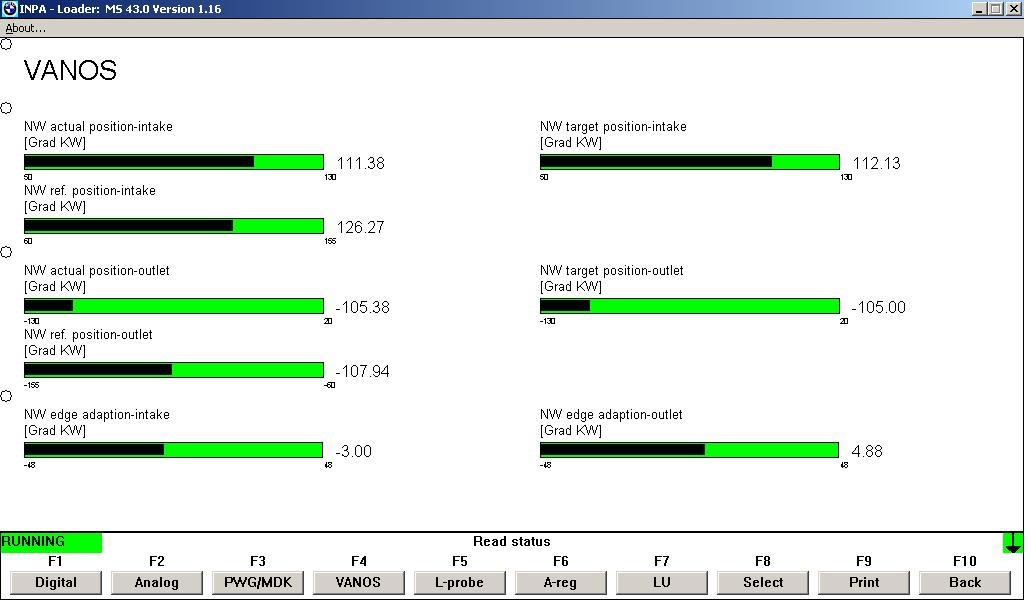Open the Analog values with F2 button
The width and height of the screenshot is (1031, 605).
[x=157, y=582]
